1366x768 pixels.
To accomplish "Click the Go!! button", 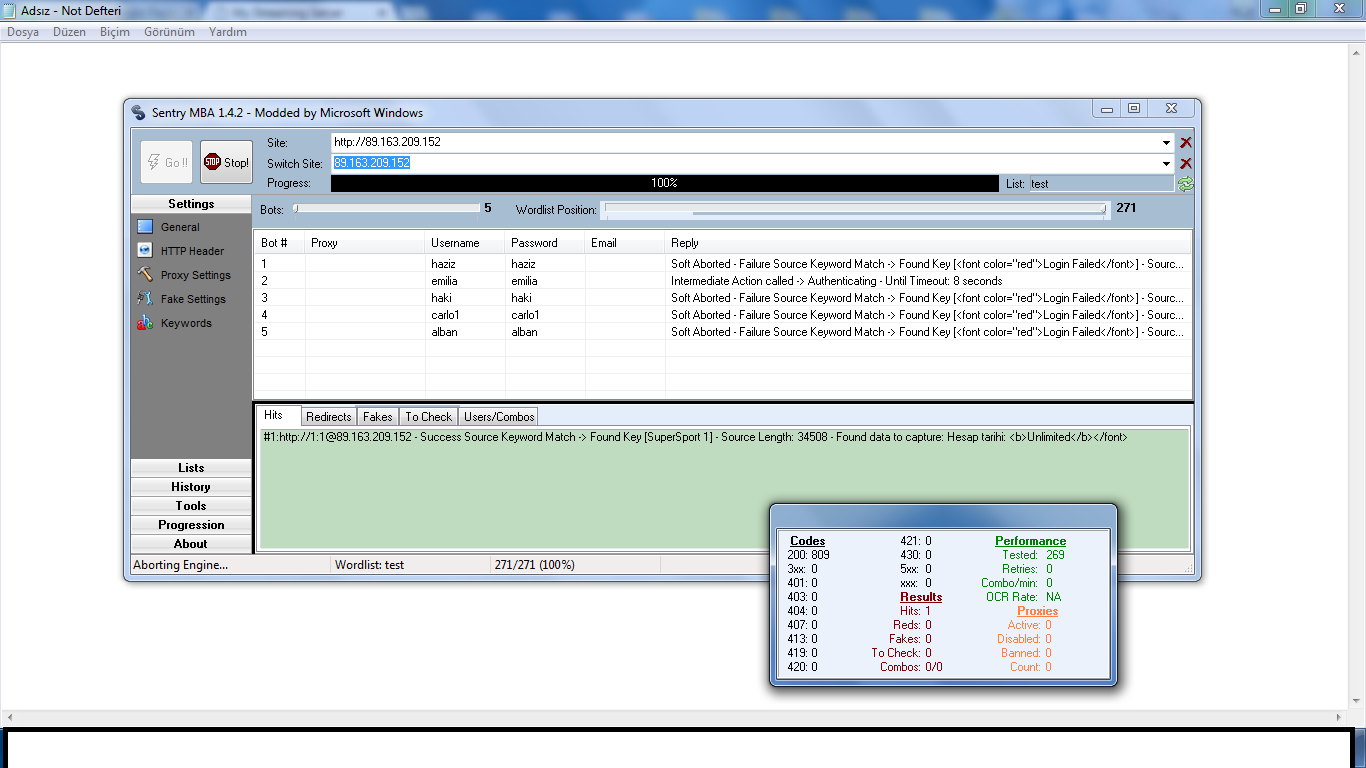I will coord(166,162).
